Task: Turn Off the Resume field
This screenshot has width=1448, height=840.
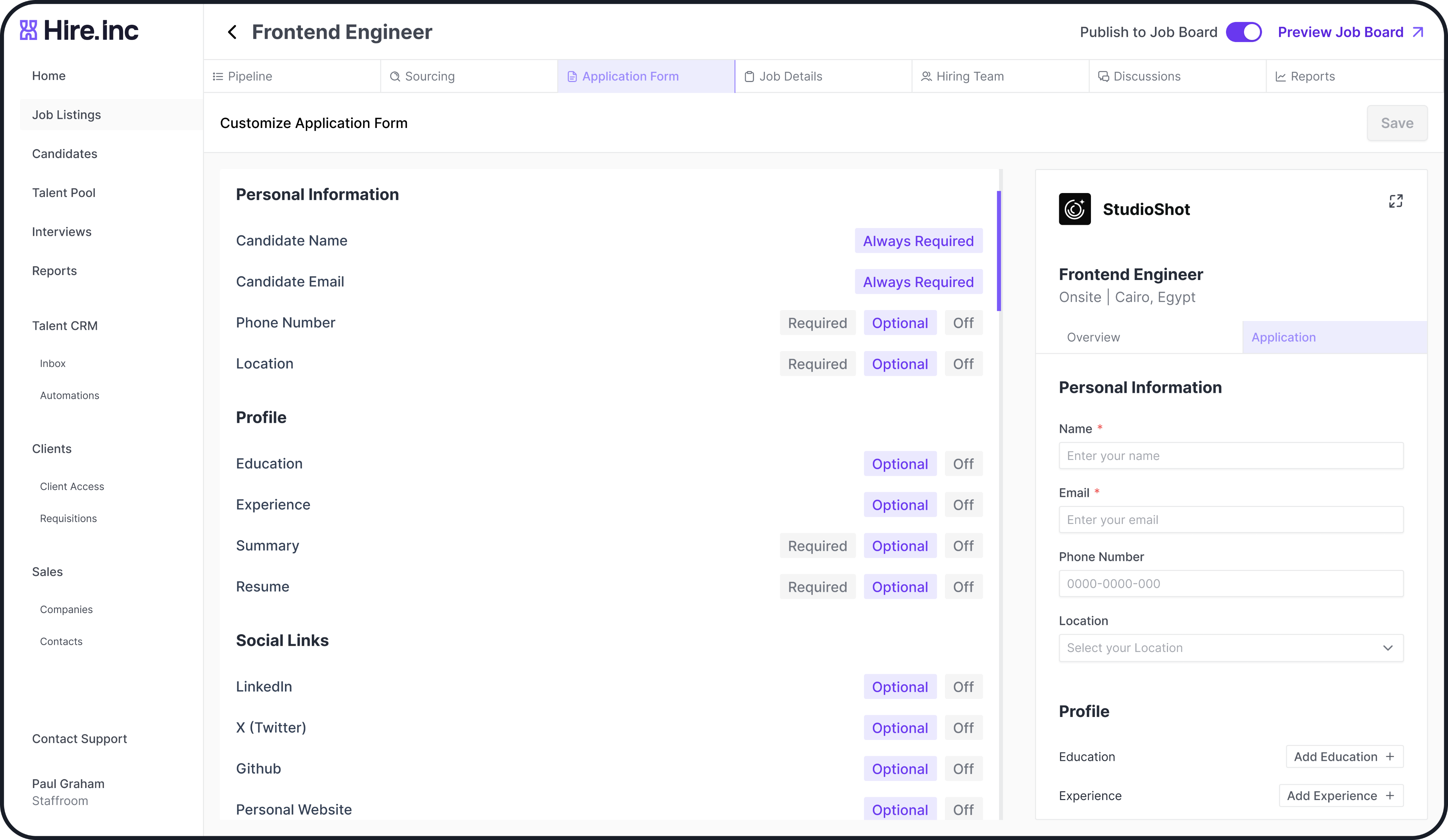Action: (x=963, y=587)
